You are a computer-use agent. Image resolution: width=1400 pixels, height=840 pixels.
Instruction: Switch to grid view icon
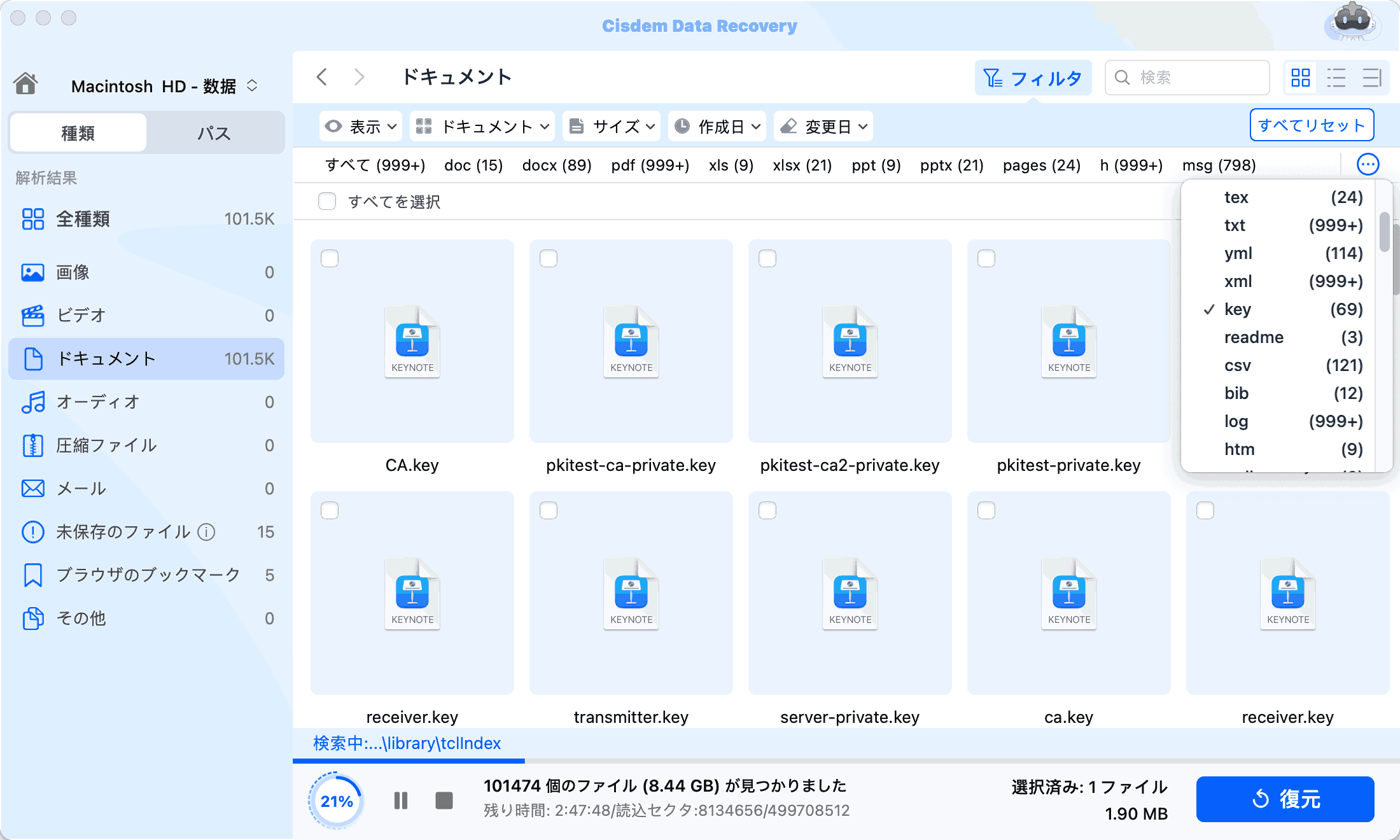1300,78
